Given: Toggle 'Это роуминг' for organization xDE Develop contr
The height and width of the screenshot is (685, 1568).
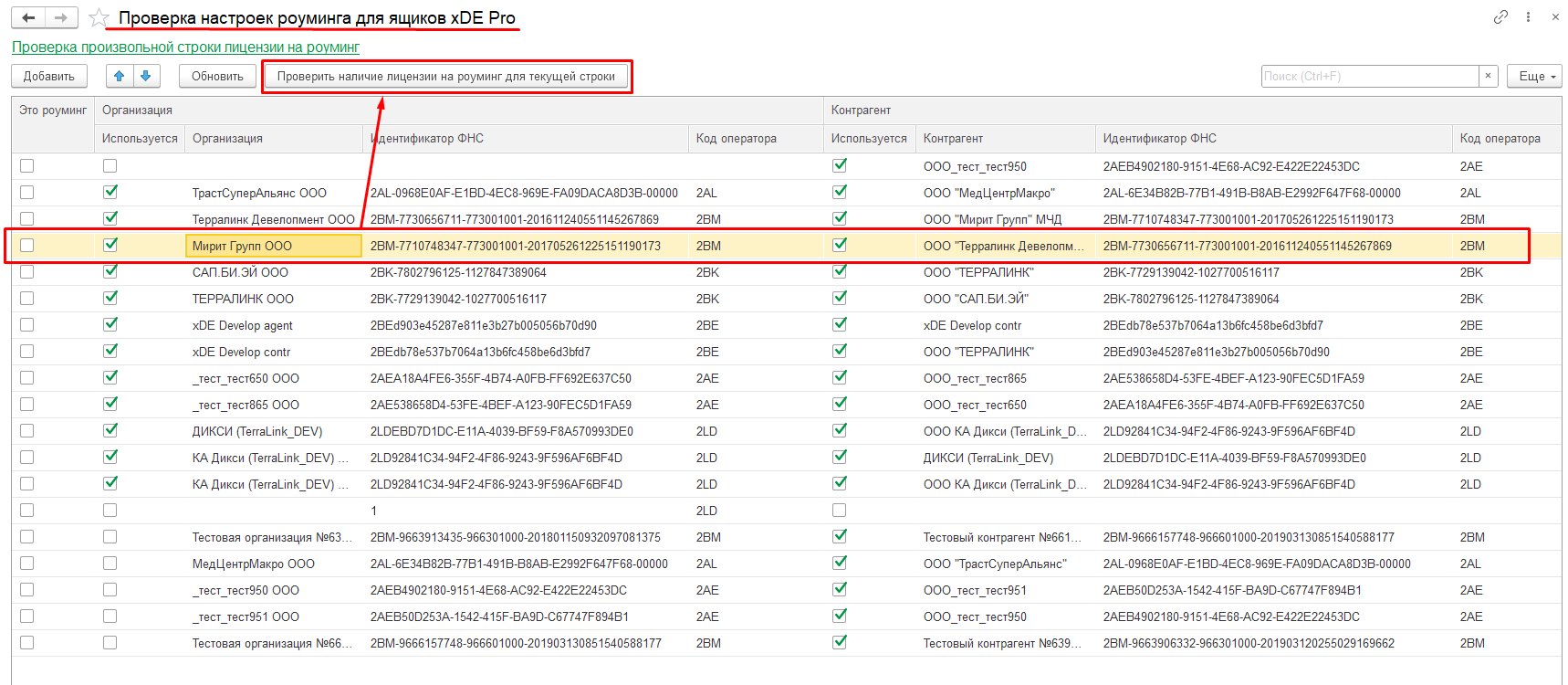Looking at the screenshot, I should click(27, 352).
